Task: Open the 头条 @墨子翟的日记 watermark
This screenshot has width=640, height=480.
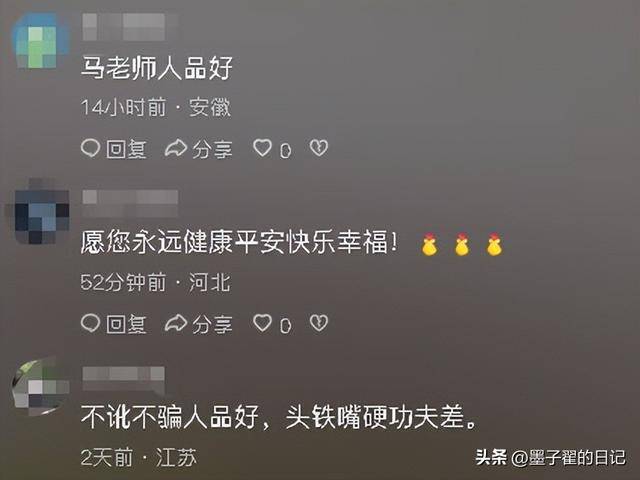Action: pos(550,458)
